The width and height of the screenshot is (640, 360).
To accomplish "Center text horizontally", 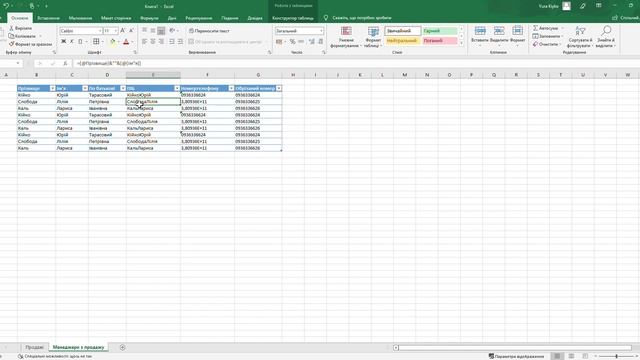I will (x=153, y=42).
